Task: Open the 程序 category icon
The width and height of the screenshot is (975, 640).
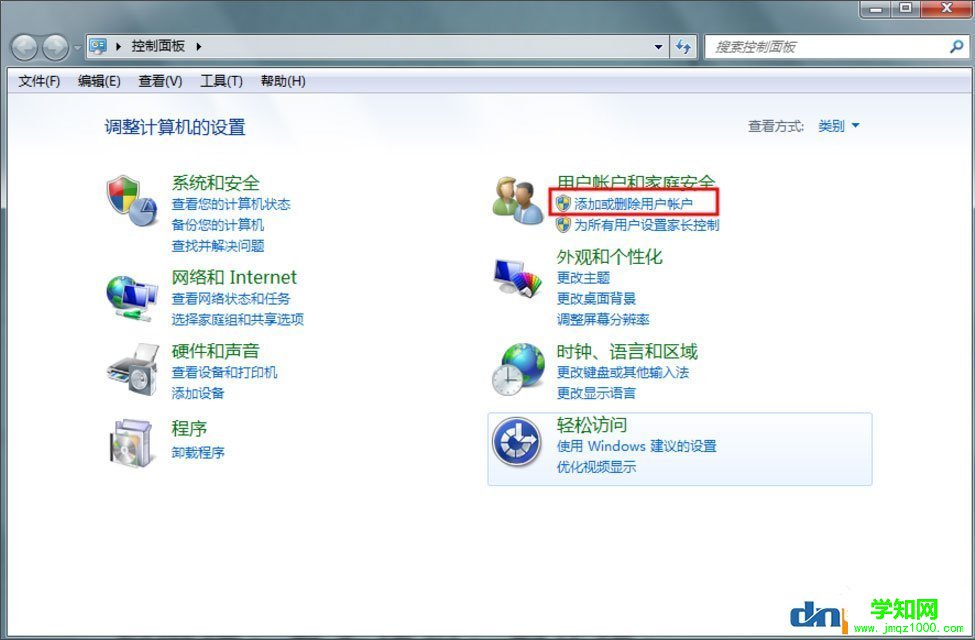Action: point(131,440)
